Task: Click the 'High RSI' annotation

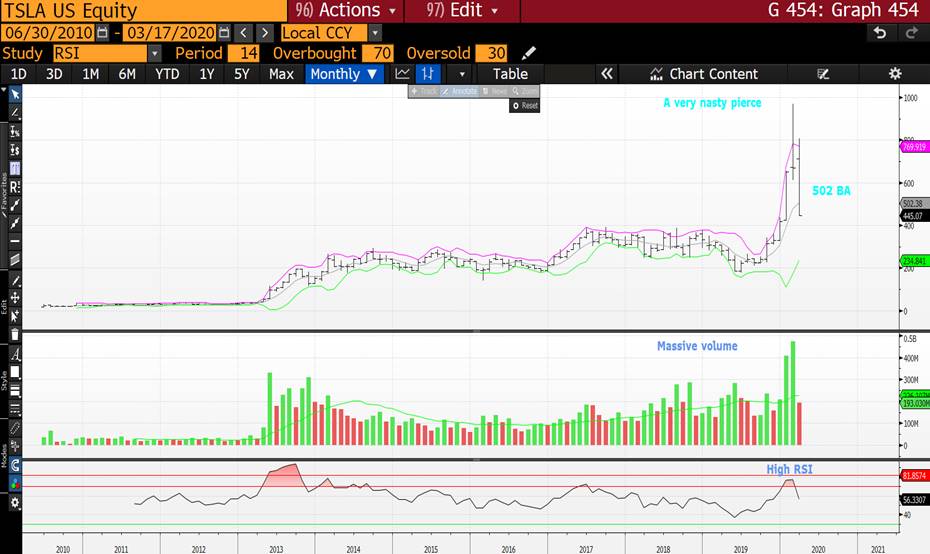Action: (789, 469)
